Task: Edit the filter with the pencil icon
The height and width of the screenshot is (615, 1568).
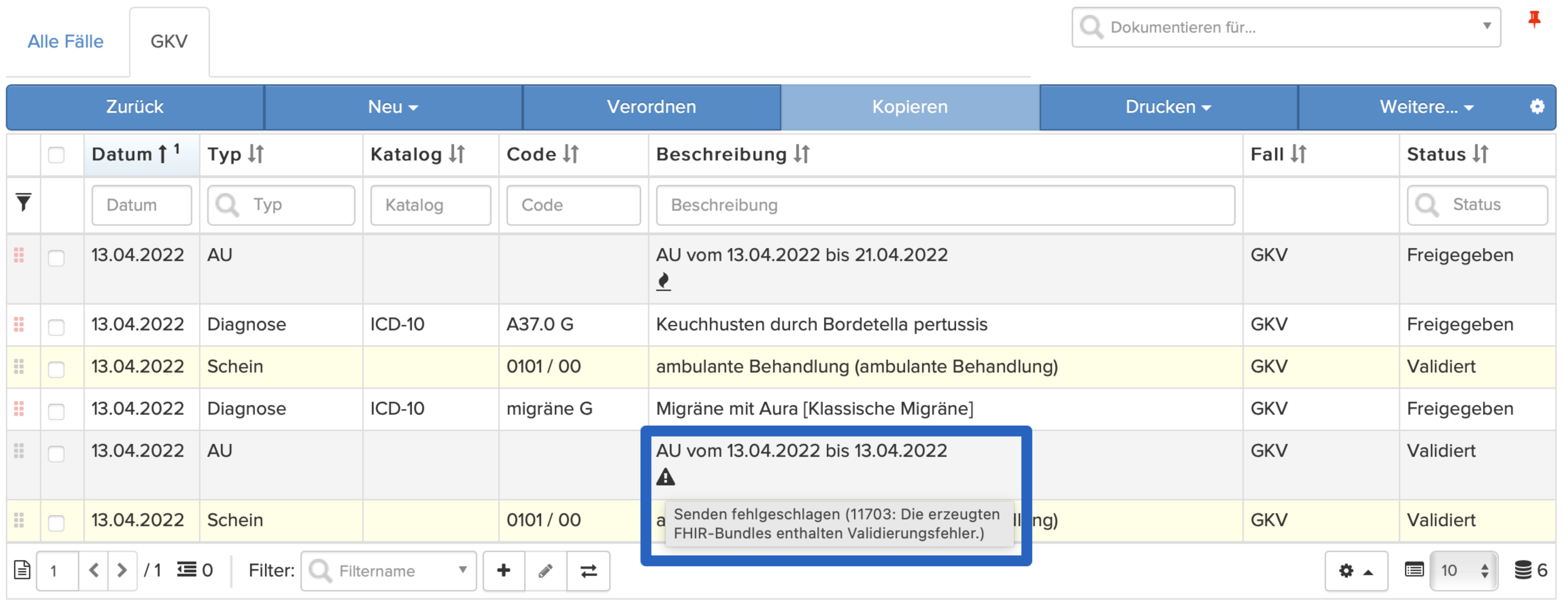Action: [545, 571]
